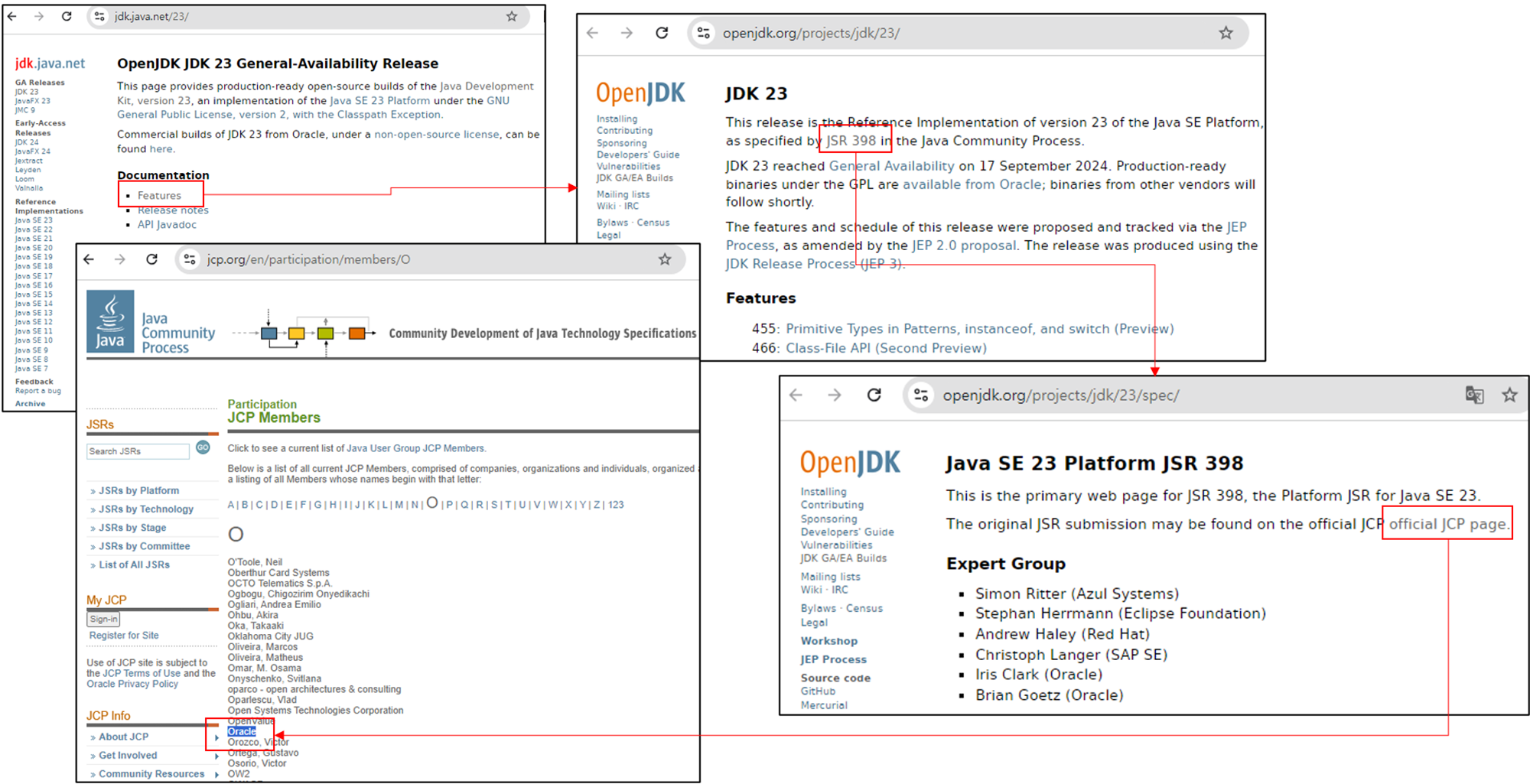Open the General Availability link
The width and height of the screenshot is (1530, 784).
tap(891, 166)
